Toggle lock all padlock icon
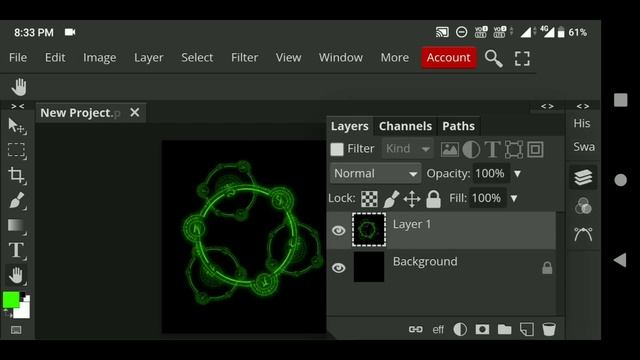This screenshot has width=640, height=360. pos(433,199)
